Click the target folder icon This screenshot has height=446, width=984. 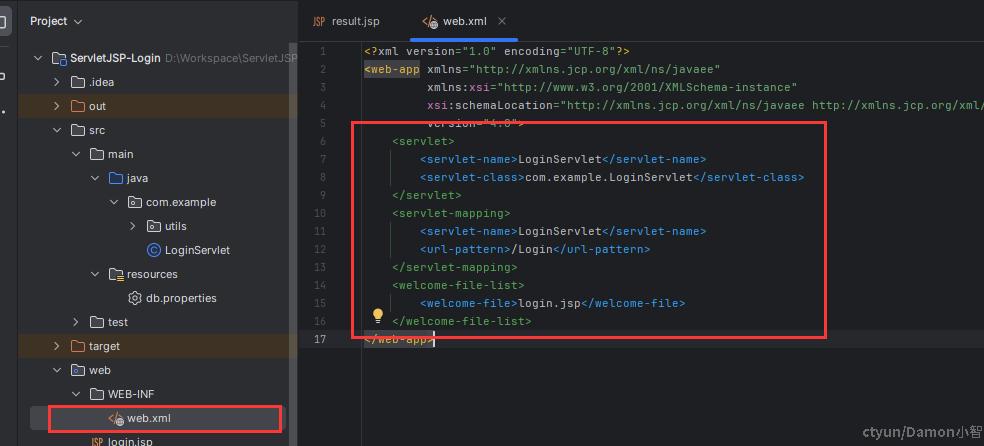tap(78, 346)
